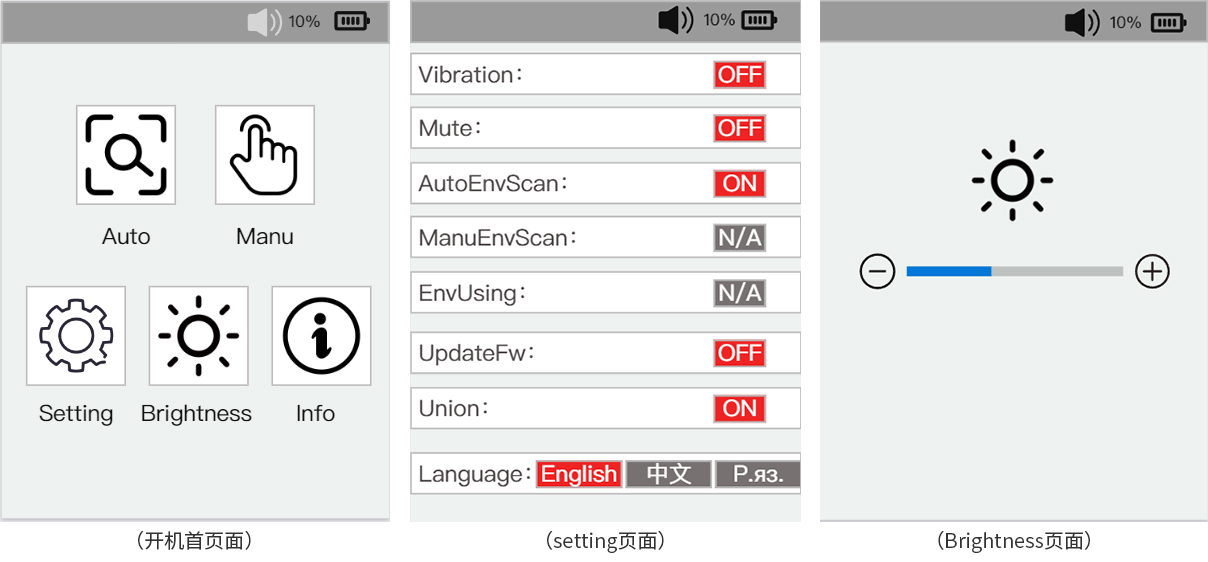The height and width of the screenshot is (562, 1208).
Task: Toggle the Mute OFF switch
Action: [740, 128]
